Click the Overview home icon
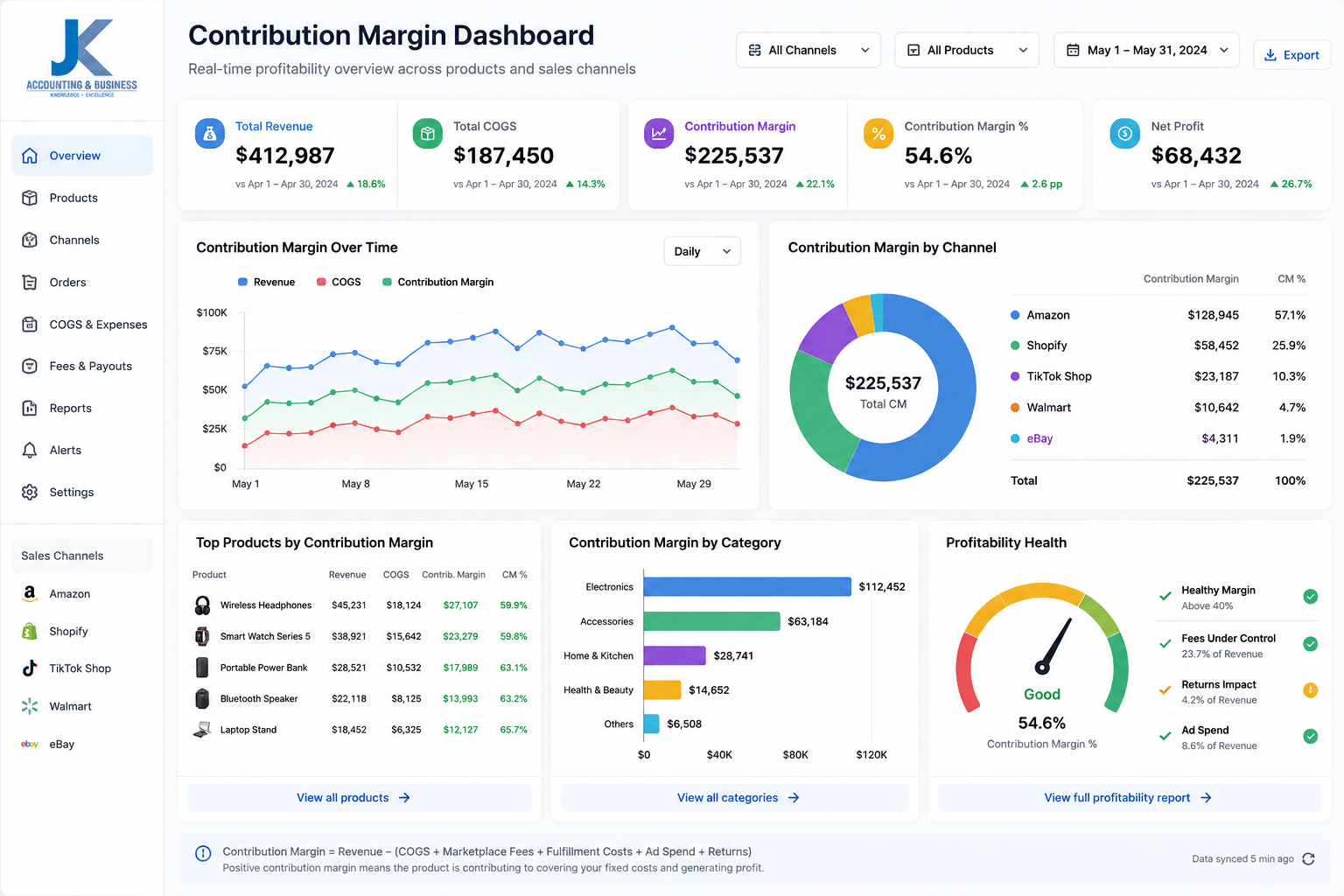Screen dimensions: 1344x896 (x=30, y=156)
